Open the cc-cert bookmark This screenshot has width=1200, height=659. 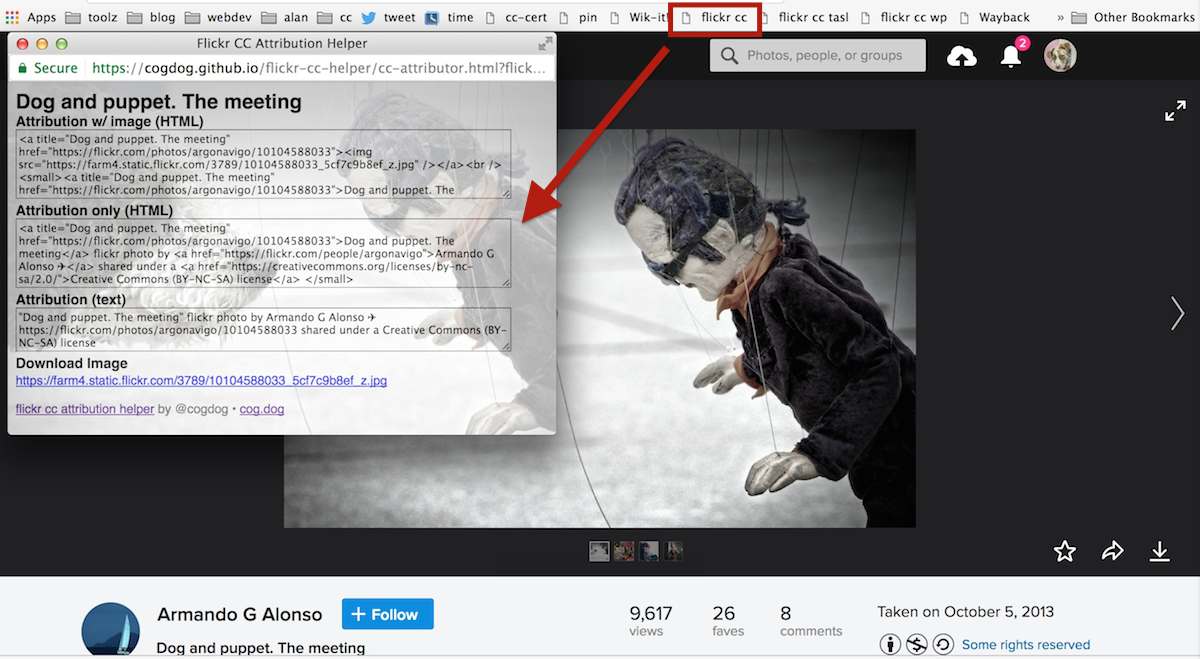click(x=516, y=17)
